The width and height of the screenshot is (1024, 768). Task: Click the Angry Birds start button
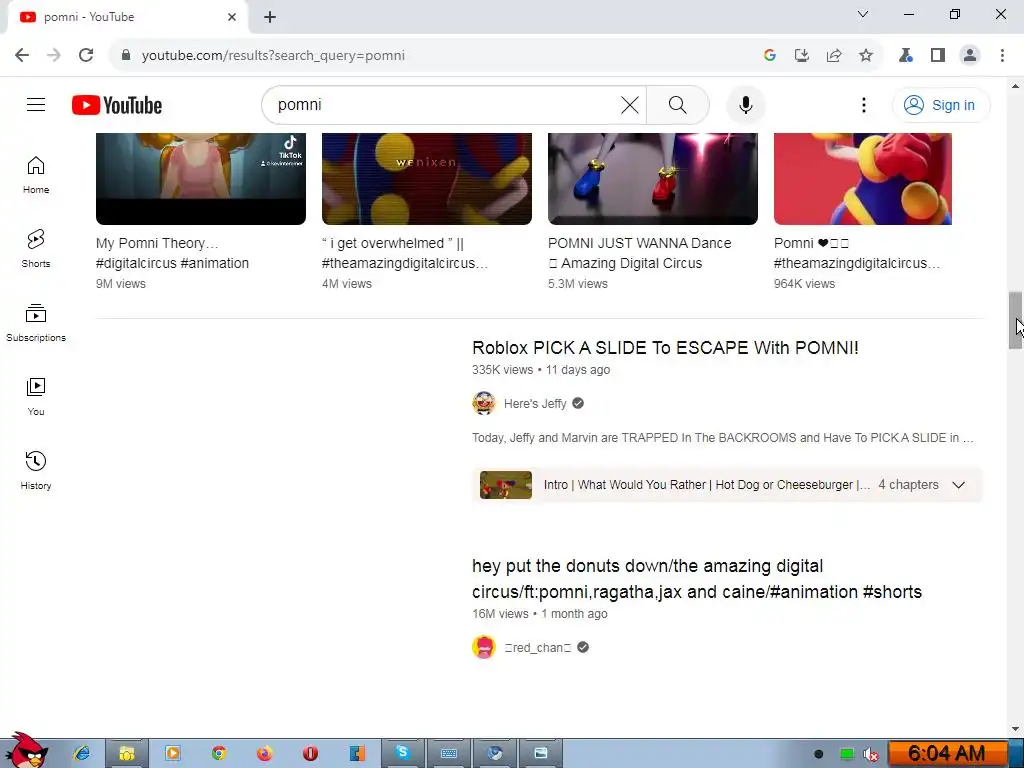[x=26, y=750]
